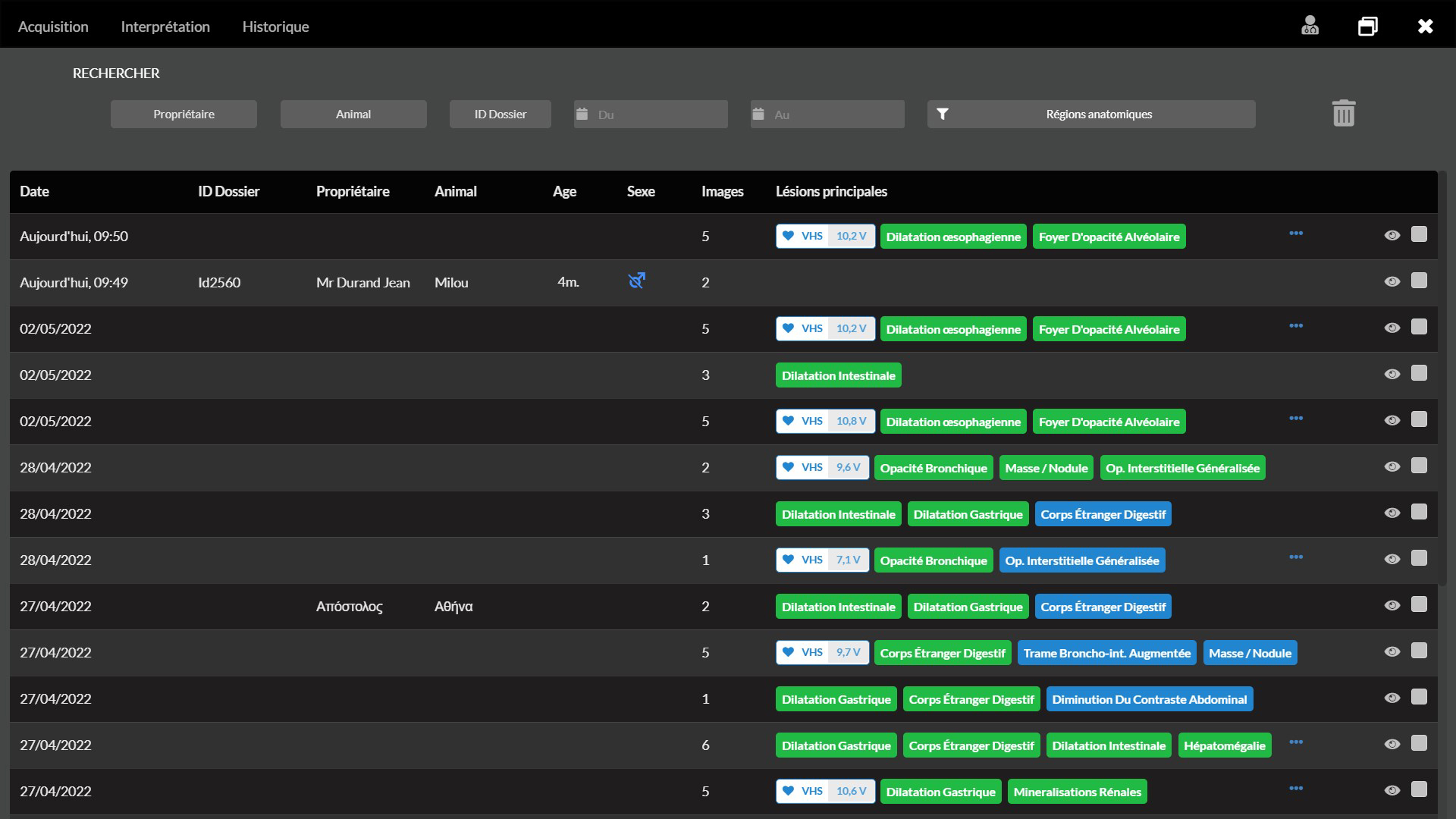The height and width of the screenshot is (819, 1456).
Task: Open the user account icon in top bar
Action: coord(1310,26)
